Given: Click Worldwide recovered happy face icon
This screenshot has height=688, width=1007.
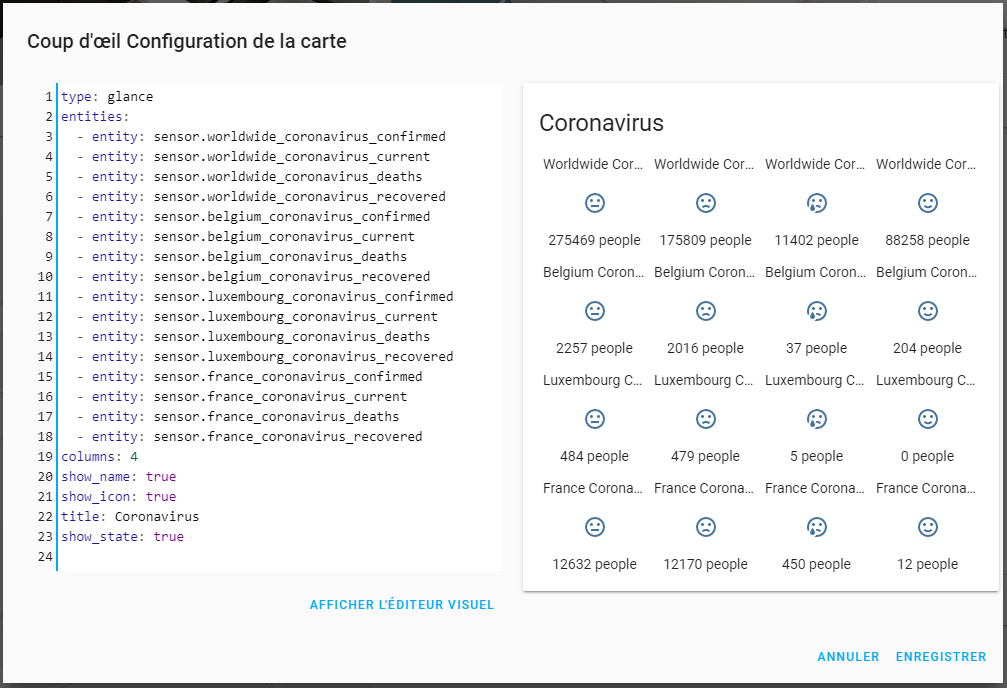Looking at the screenshot, I should pos(927,203).
